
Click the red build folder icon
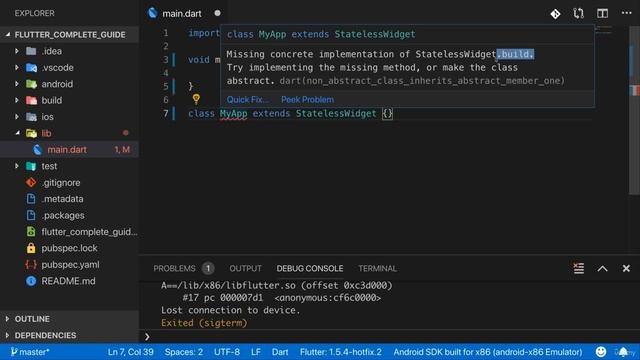point(31,100)
